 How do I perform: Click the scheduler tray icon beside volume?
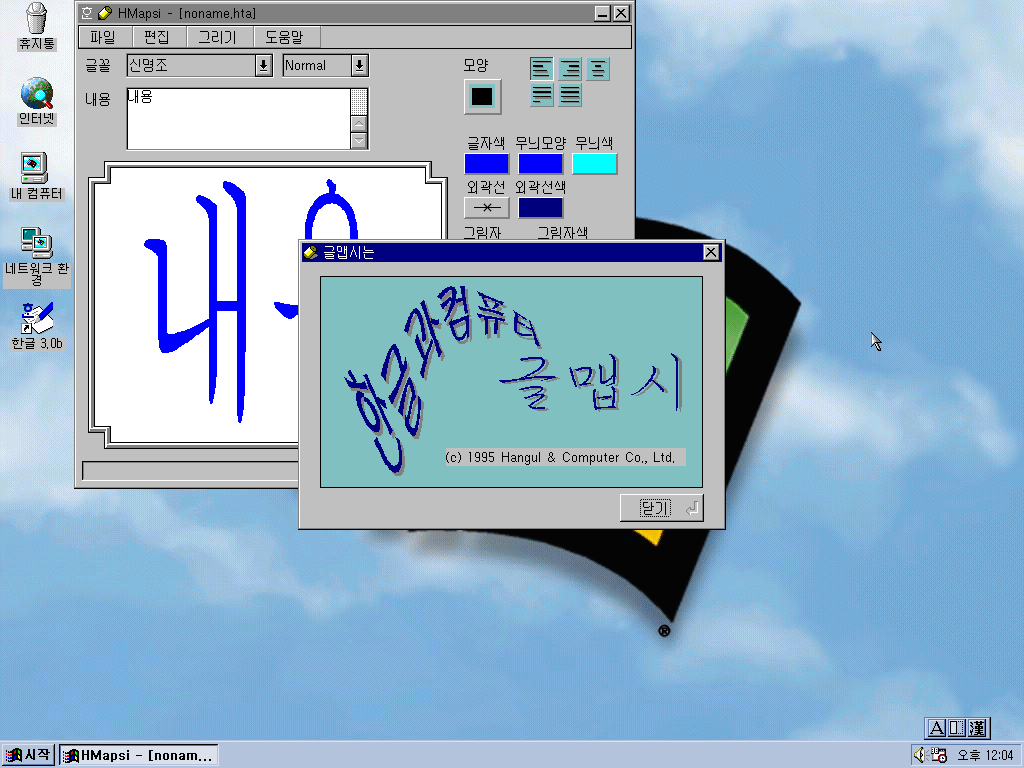[x=939, y=755]
